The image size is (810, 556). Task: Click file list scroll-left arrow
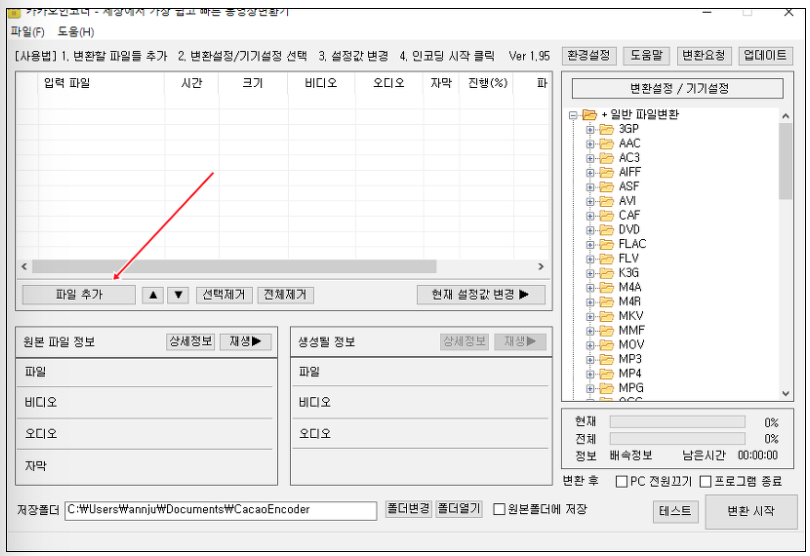pos(24,267)
